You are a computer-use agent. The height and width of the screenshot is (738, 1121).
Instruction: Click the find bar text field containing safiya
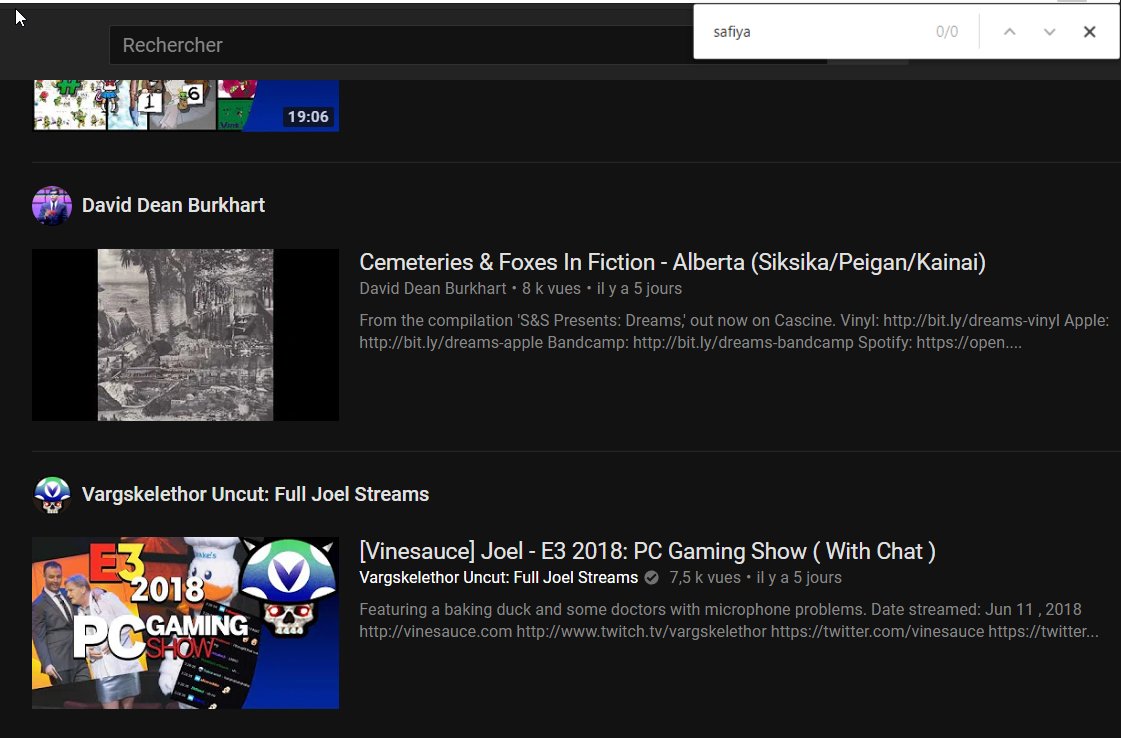click(815, 31)
